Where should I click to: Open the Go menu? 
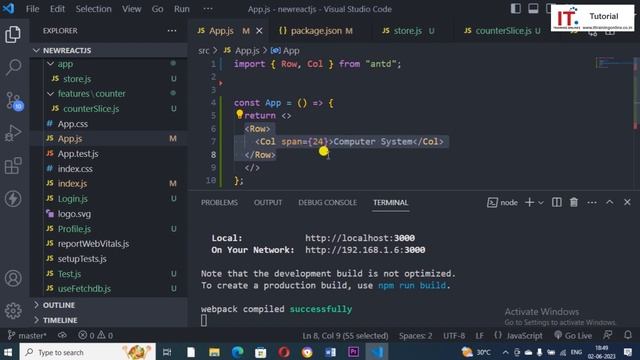(158, 9)
